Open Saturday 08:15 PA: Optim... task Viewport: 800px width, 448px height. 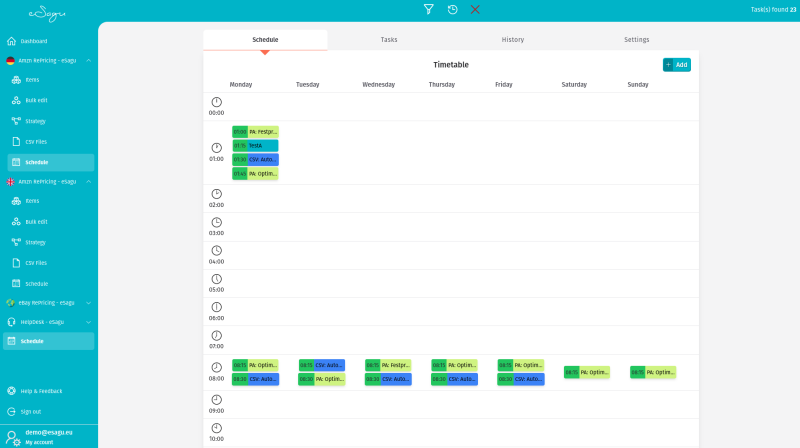point(587,372)
